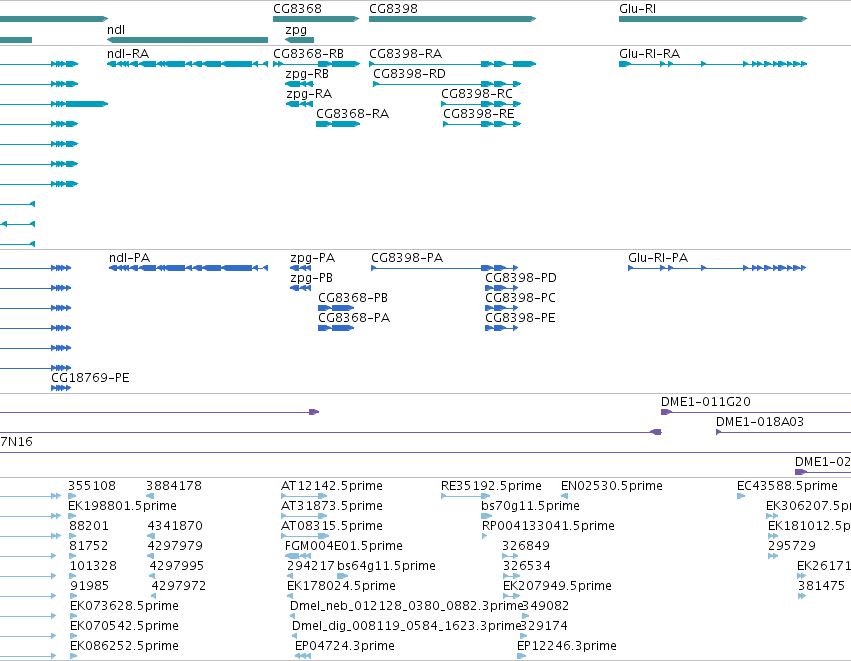Image resolution: width=851 pixels, height=661 pixels.
Task: Click EC43588.5prime label
Action: pos(787,486)
